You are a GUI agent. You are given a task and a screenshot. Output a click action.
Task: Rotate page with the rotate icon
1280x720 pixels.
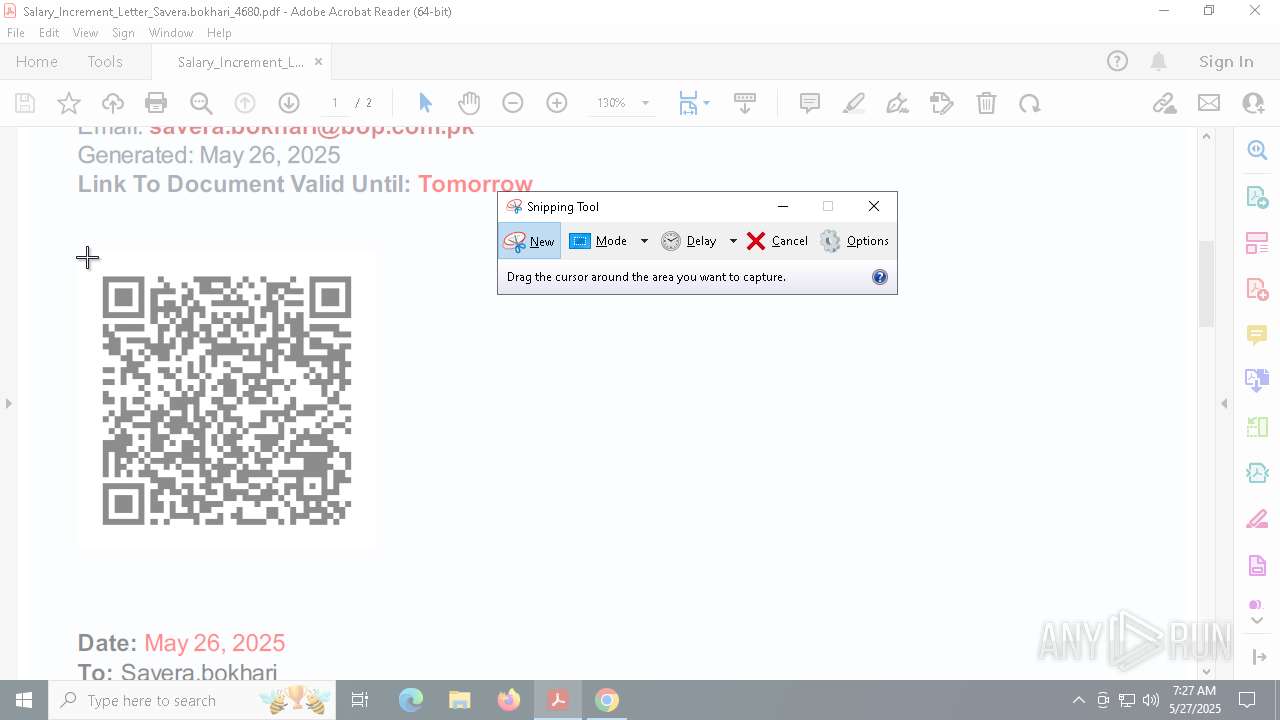tap(1030, 103)
